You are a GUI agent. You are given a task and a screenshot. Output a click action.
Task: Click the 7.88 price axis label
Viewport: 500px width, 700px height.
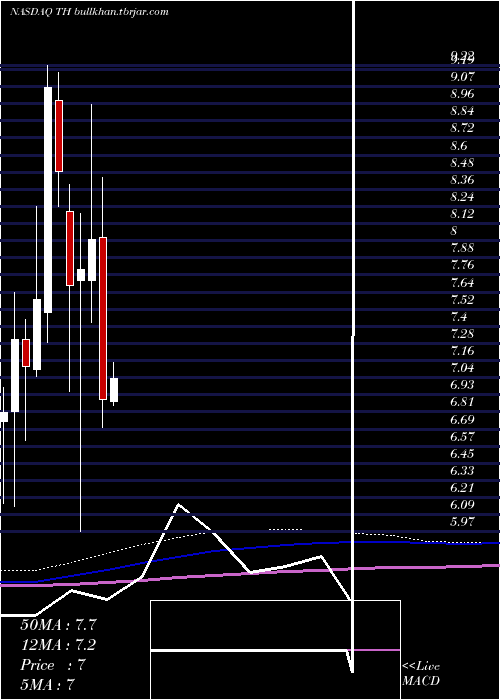tap(462, 248)
